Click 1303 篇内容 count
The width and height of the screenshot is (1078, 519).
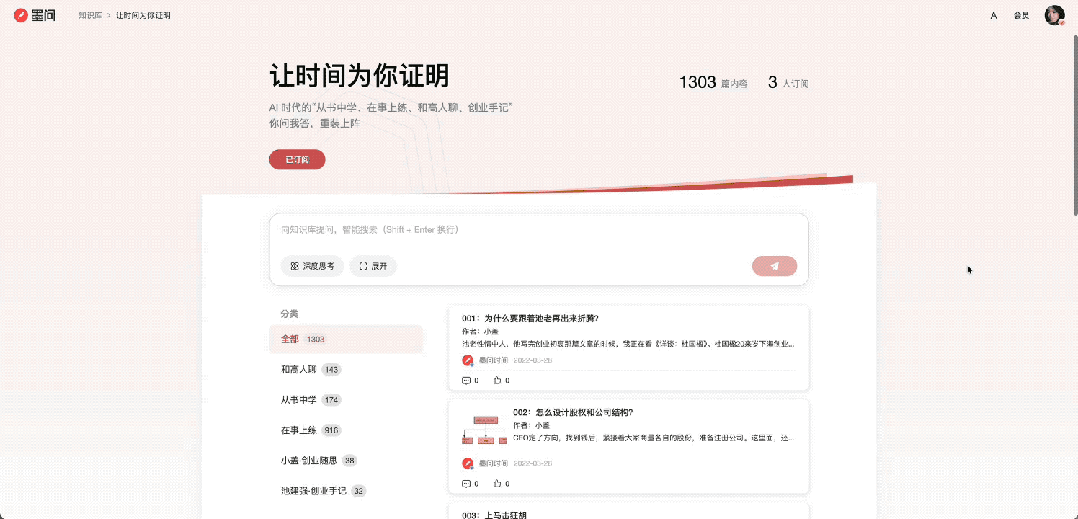point(713,82)
